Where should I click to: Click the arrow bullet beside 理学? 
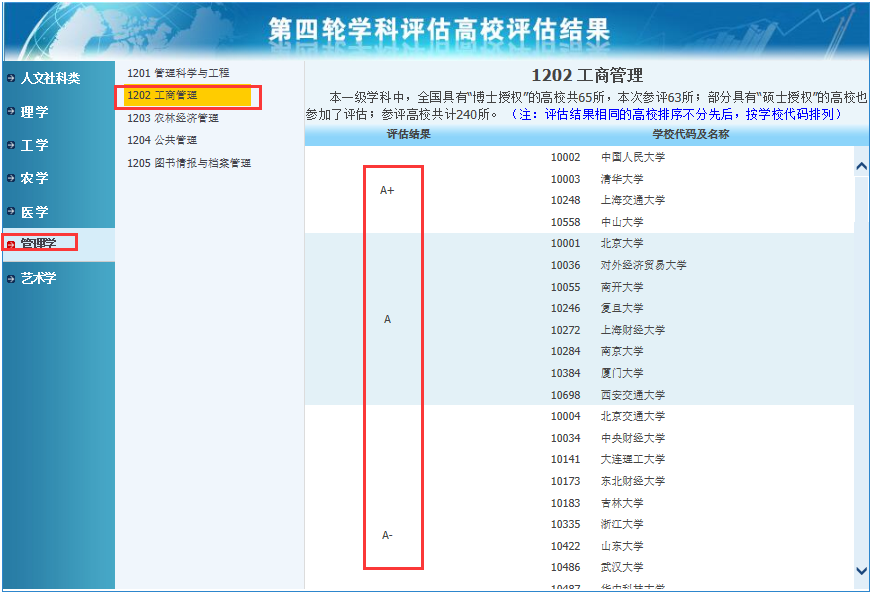pyautogui.click(x=11, y=111)
